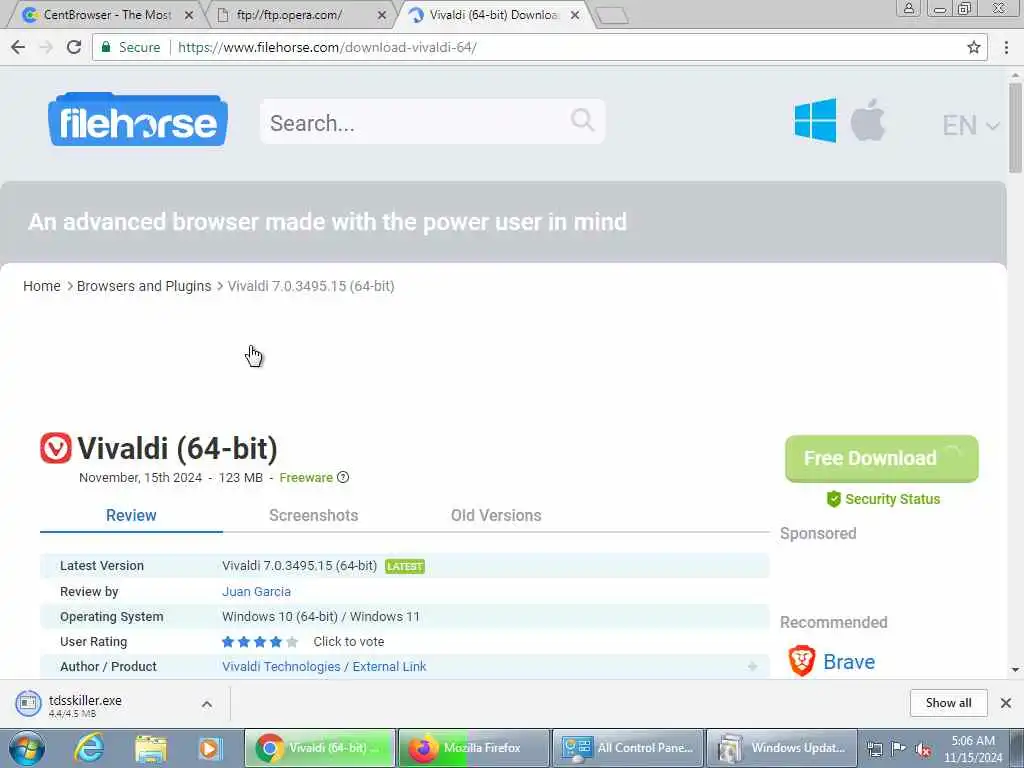Click Security Status text link
Screen dimensions: 1024x768
pyautogui.click(x=893, y=499)
